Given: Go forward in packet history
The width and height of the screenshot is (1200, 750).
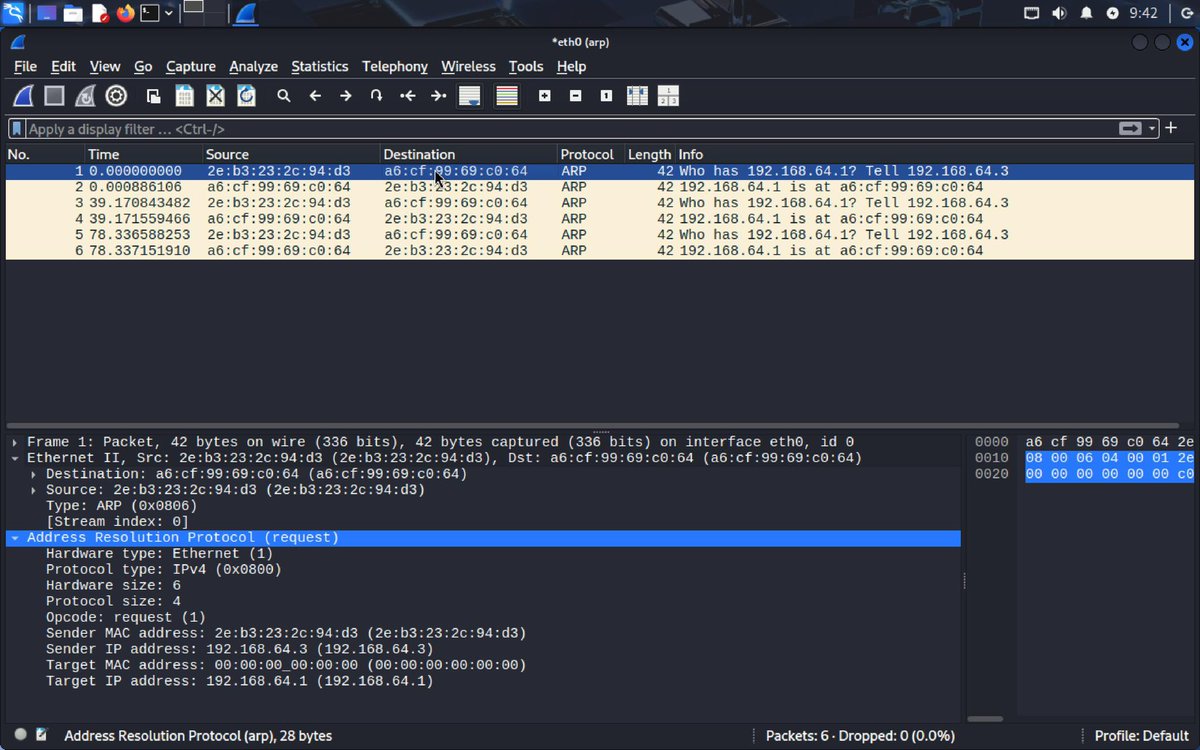Looking at the screenshot, I should coord(346,96).
